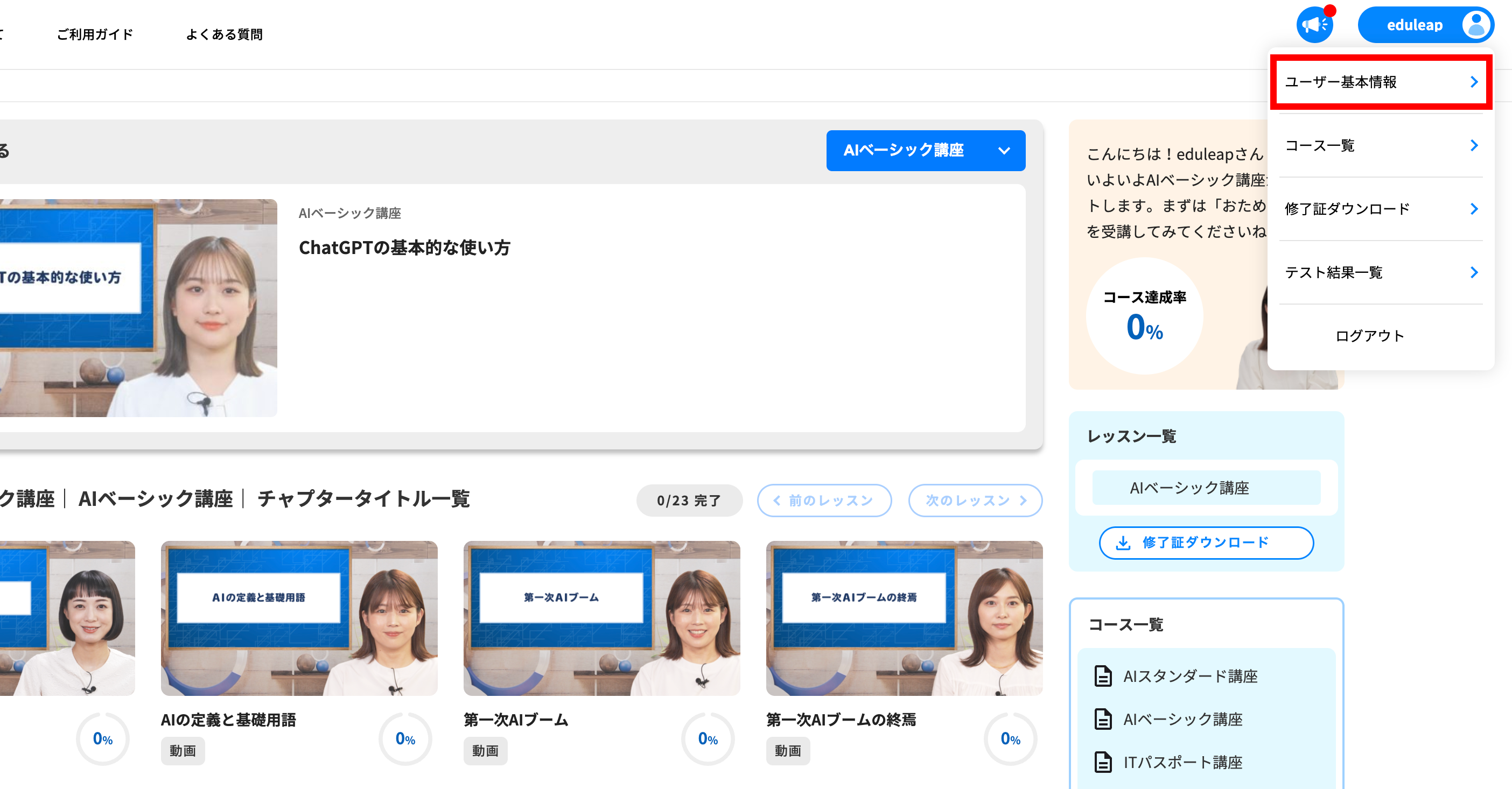Screen dimensions: 1512x789
Task: Click ログアウト to sign out
Action: (x=1370, y=335)
